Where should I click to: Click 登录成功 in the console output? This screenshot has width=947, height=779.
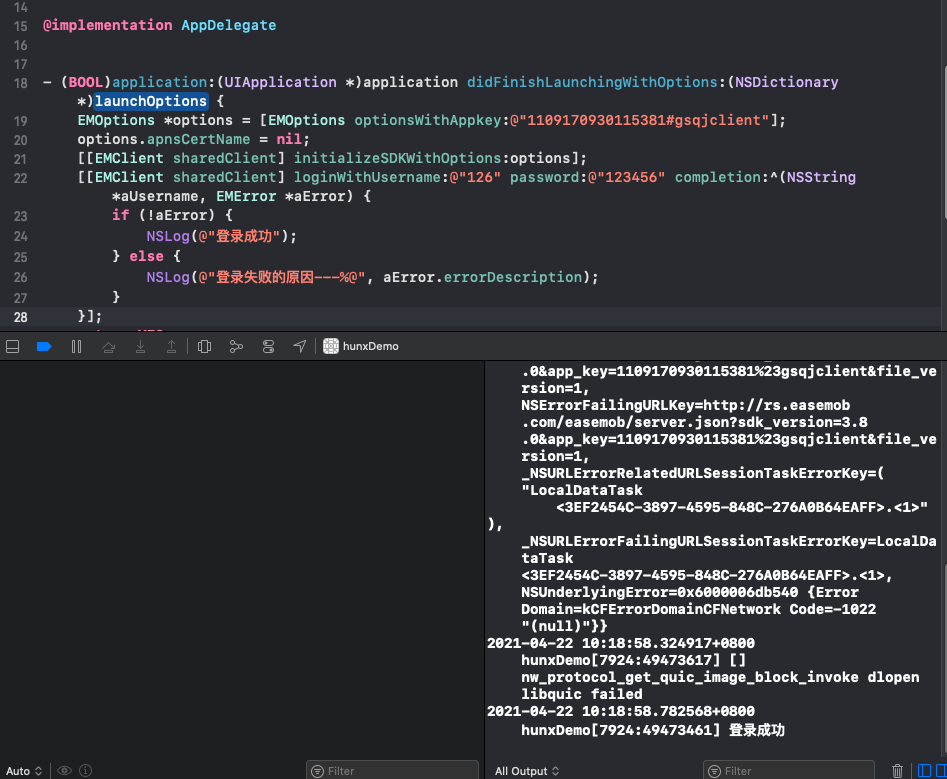point(756,730)
